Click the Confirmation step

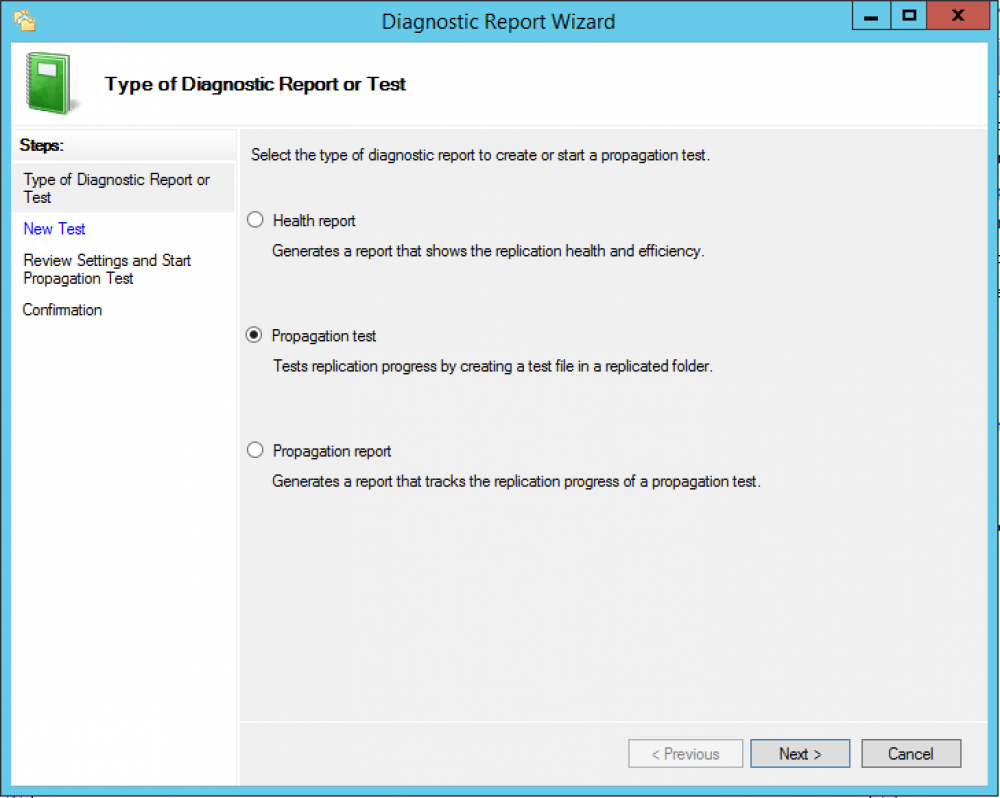click(x=62, y=310)
